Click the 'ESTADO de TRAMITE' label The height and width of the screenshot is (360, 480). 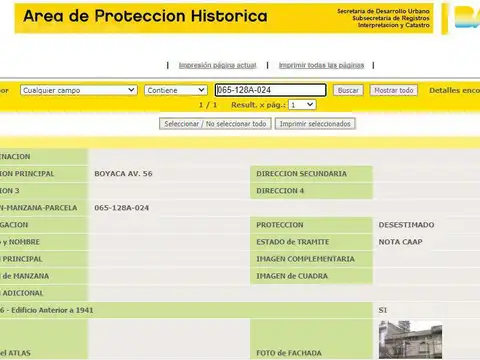[293, 242]
